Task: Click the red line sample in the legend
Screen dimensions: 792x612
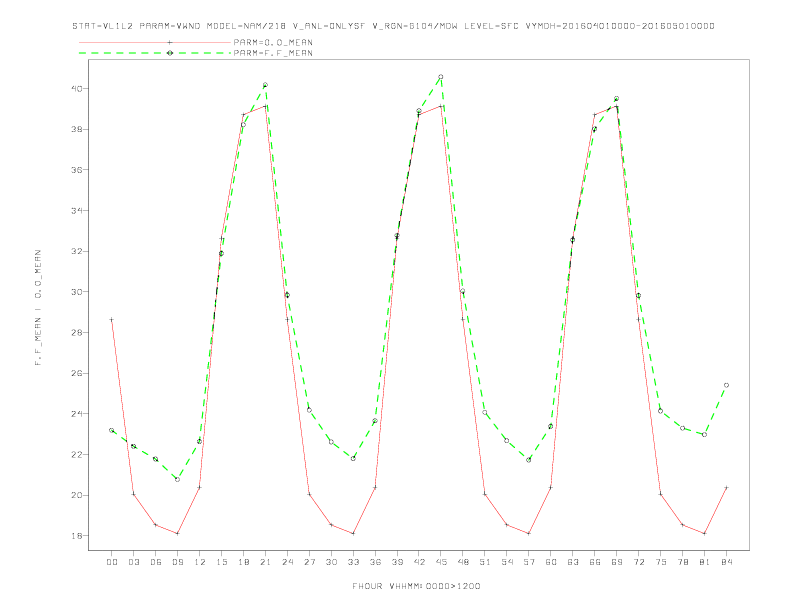Action: pos(155,42)
